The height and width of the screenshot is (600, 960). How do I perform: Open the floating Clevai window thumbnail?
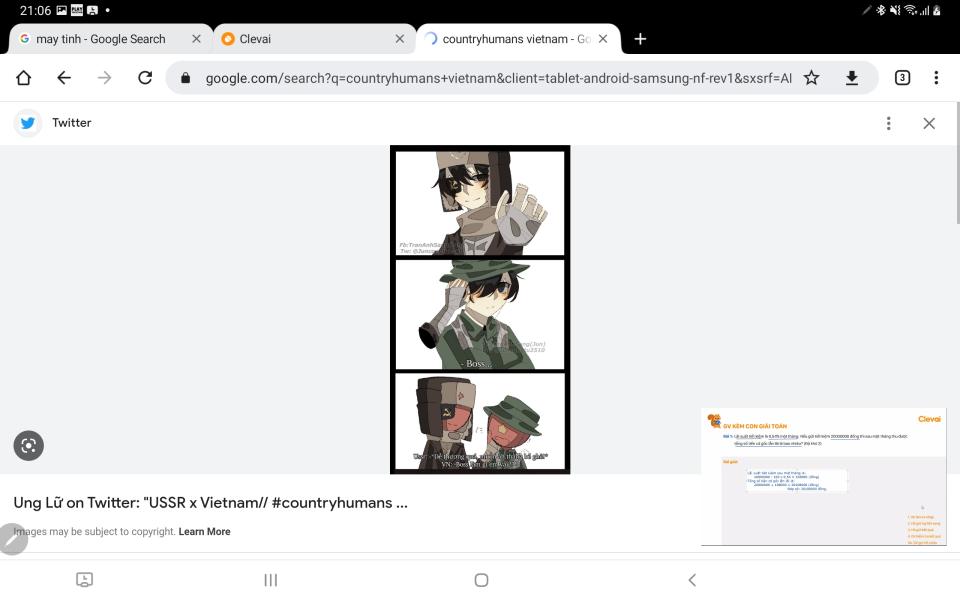[x=823, y=476]
